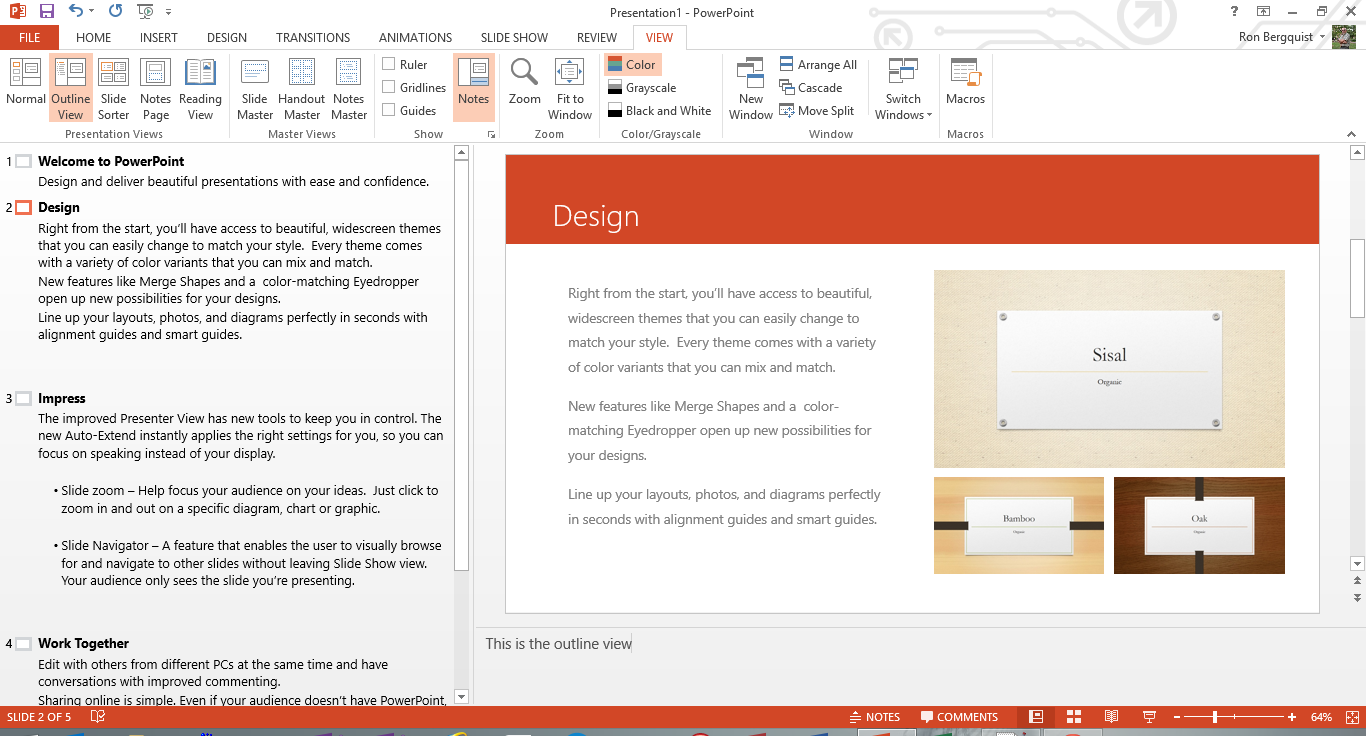Start Reading View from status bar

click(x=1111, y=717)
